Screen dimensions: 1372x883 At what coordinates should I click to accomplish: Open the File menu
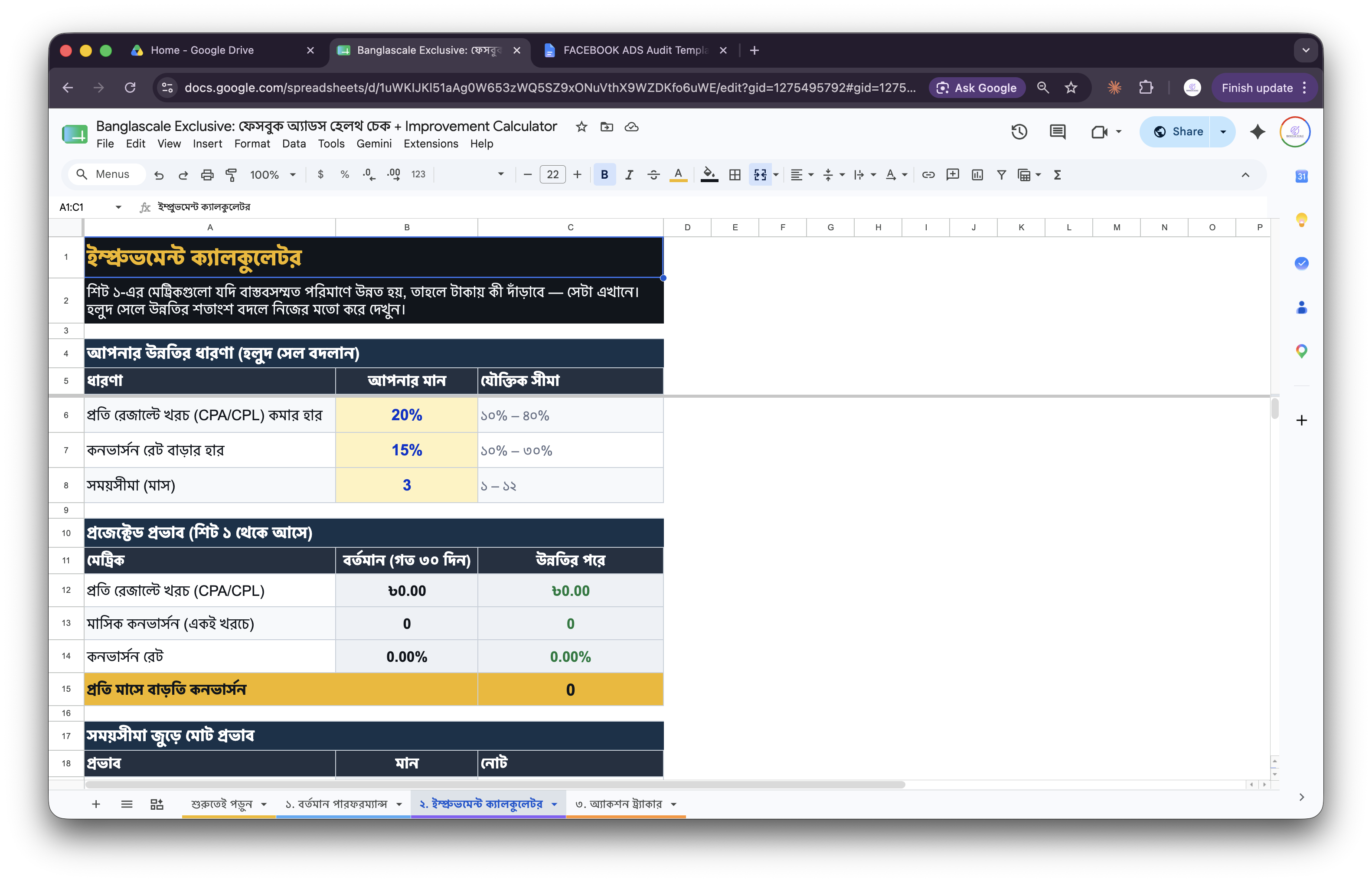[x=105, y=144]
